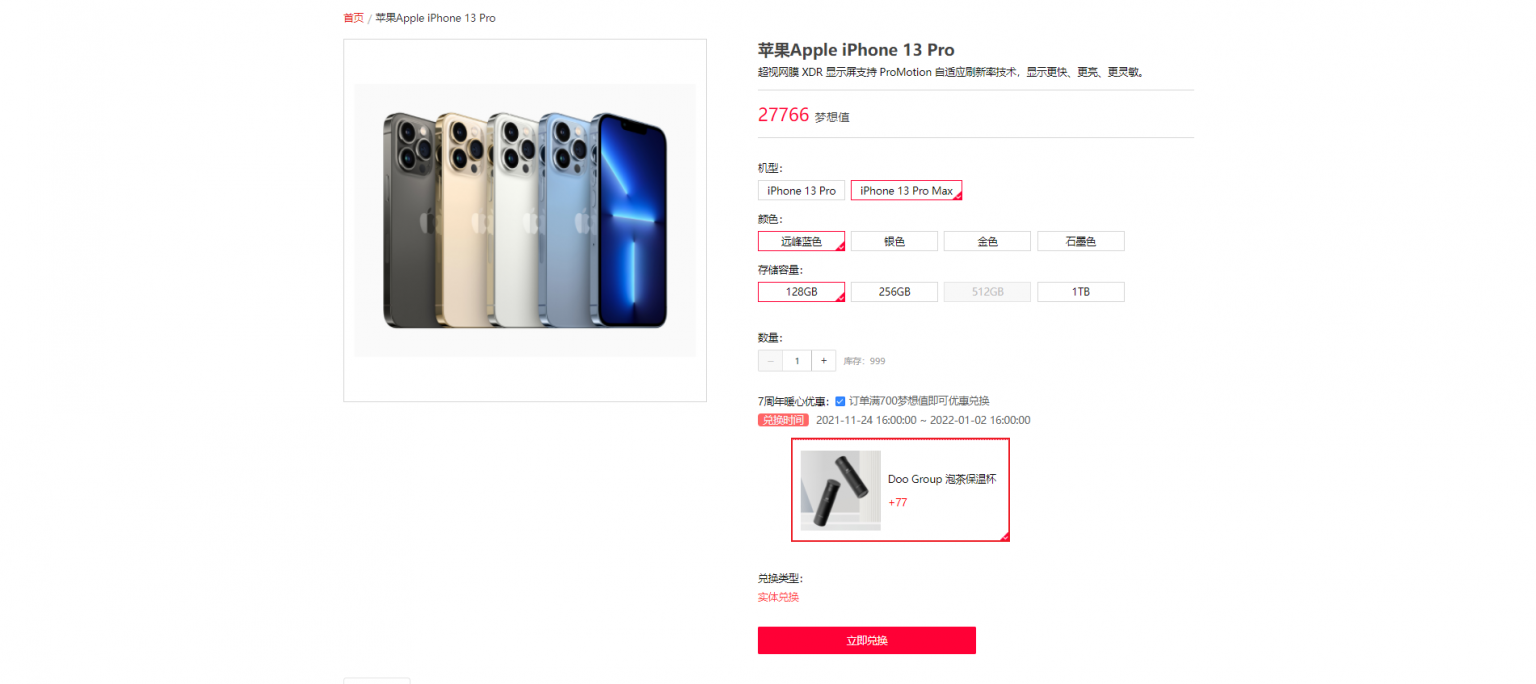Click the minus quantity button
Viewport: 1536px width, 684px height.
pos(770,361)
